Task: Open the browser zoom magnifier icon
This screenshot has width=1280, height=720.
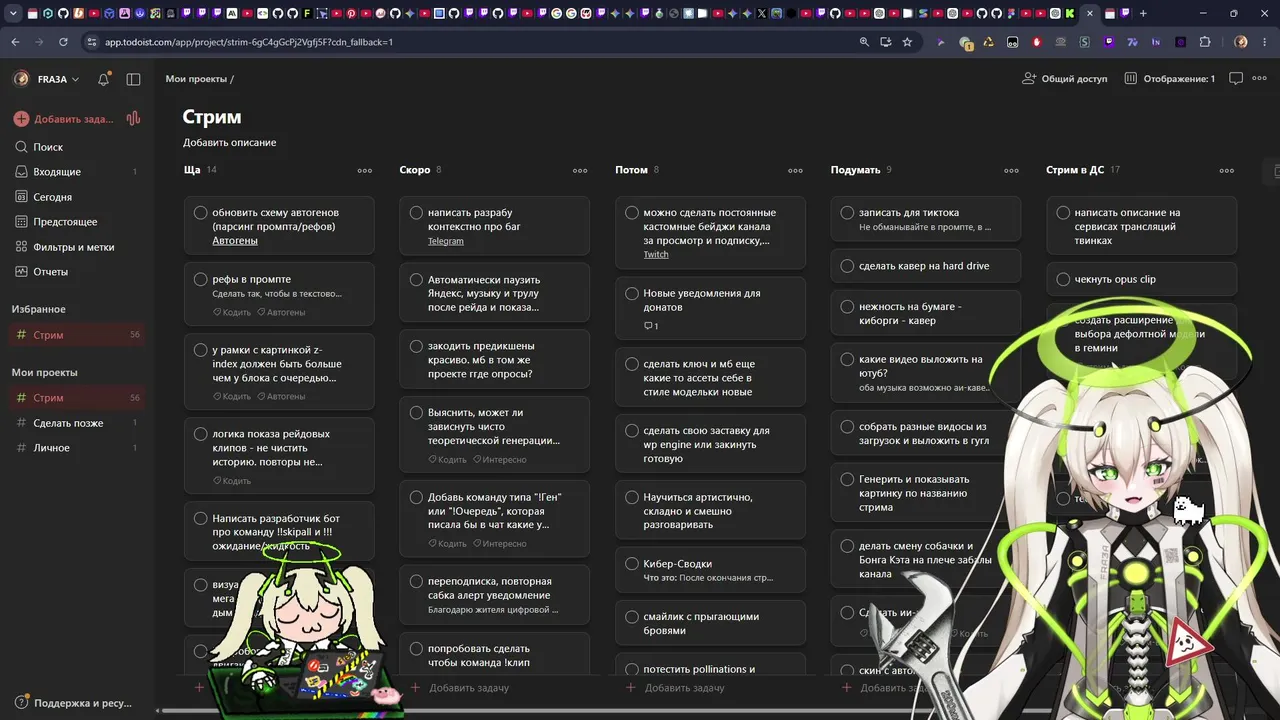Action: [864, 42]
